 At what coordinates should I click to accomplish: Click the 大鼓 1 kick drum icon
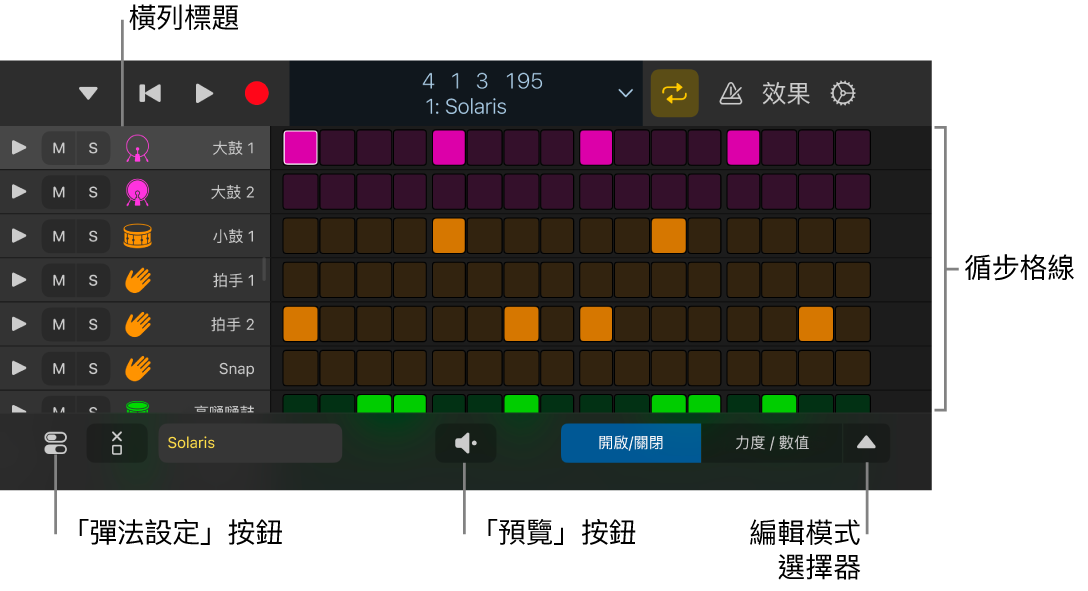(x=137, y=148)
